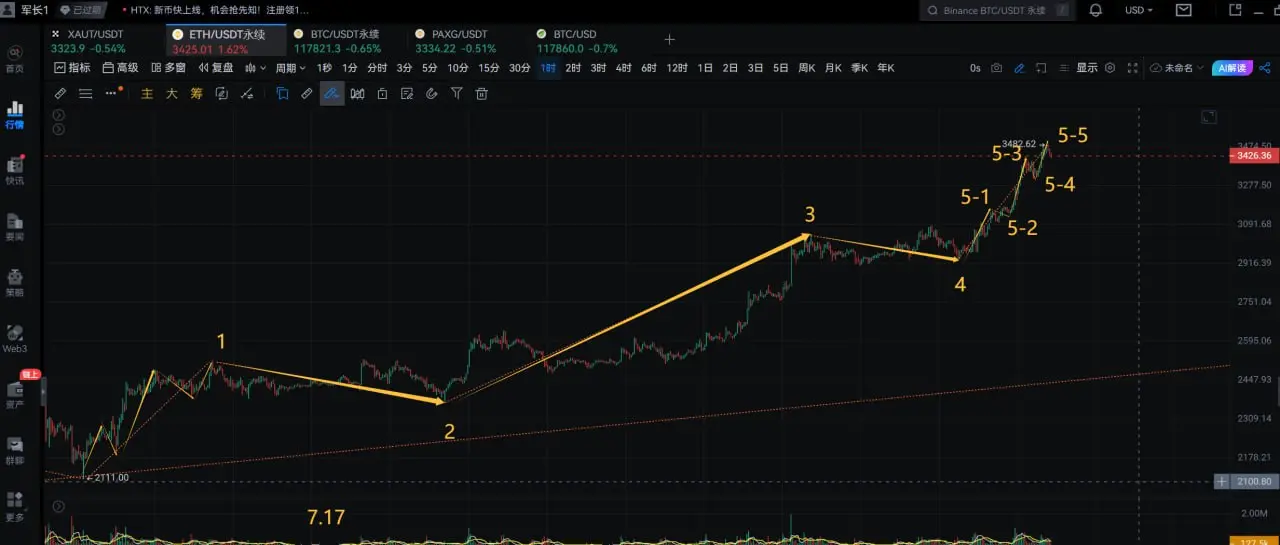The width and height of the screenshot is (1280, 545).
Task: Open the 多窗 multi-window button
Action: click(x=168, y=68)
